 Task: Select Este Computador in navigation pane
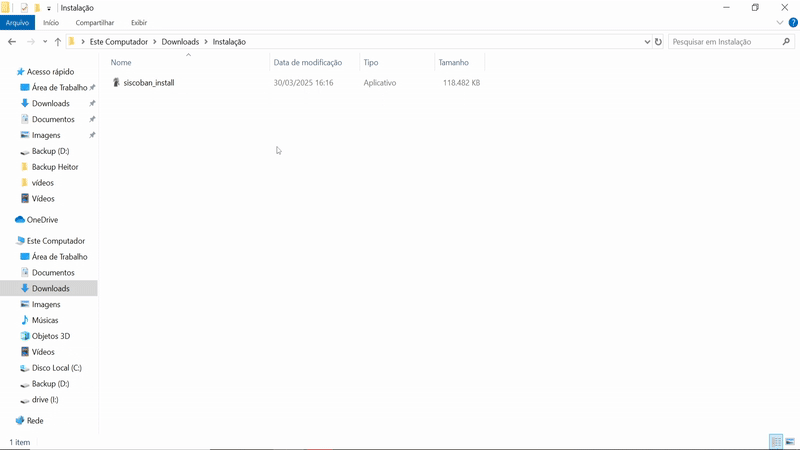tap(56, 241)
